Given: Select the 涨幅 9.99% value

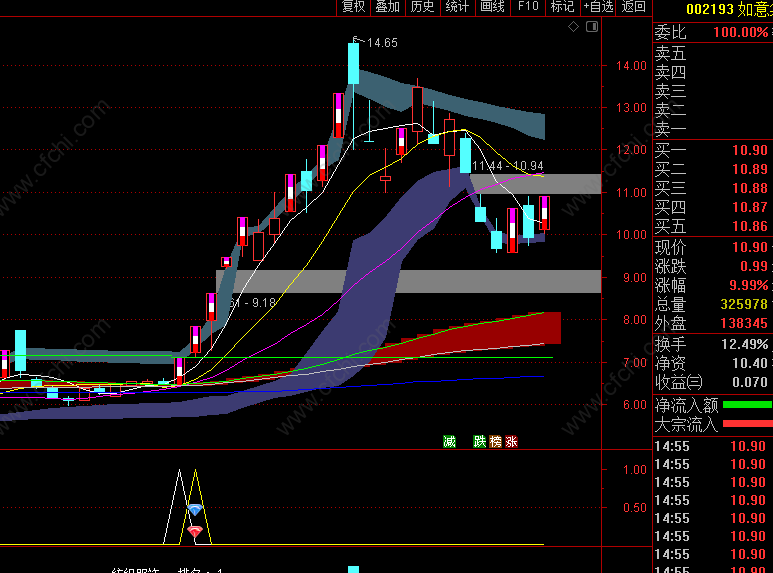Looking at the screenshot, I should tap(749, 285).
